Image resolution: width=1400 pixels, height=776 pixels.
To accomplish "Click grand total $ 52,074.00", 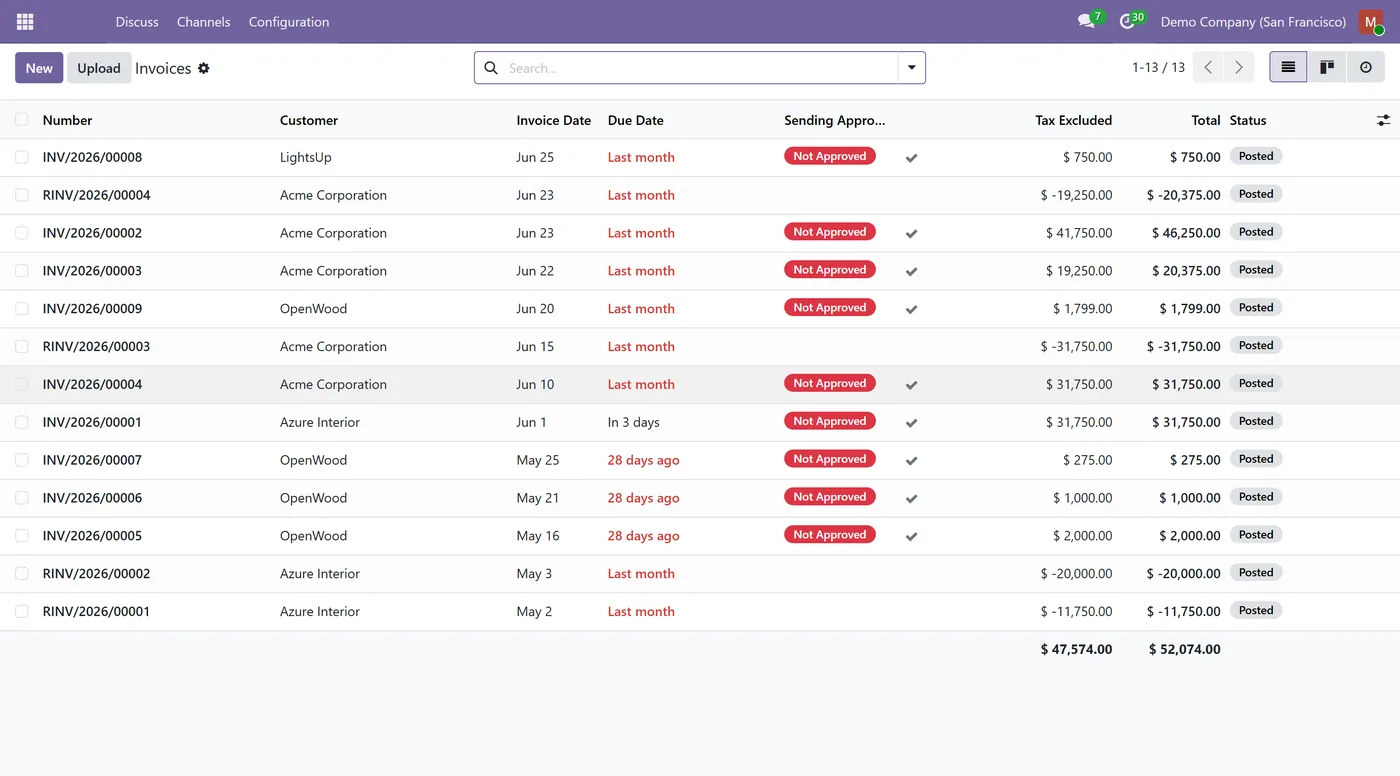I will pos(1185,649).
